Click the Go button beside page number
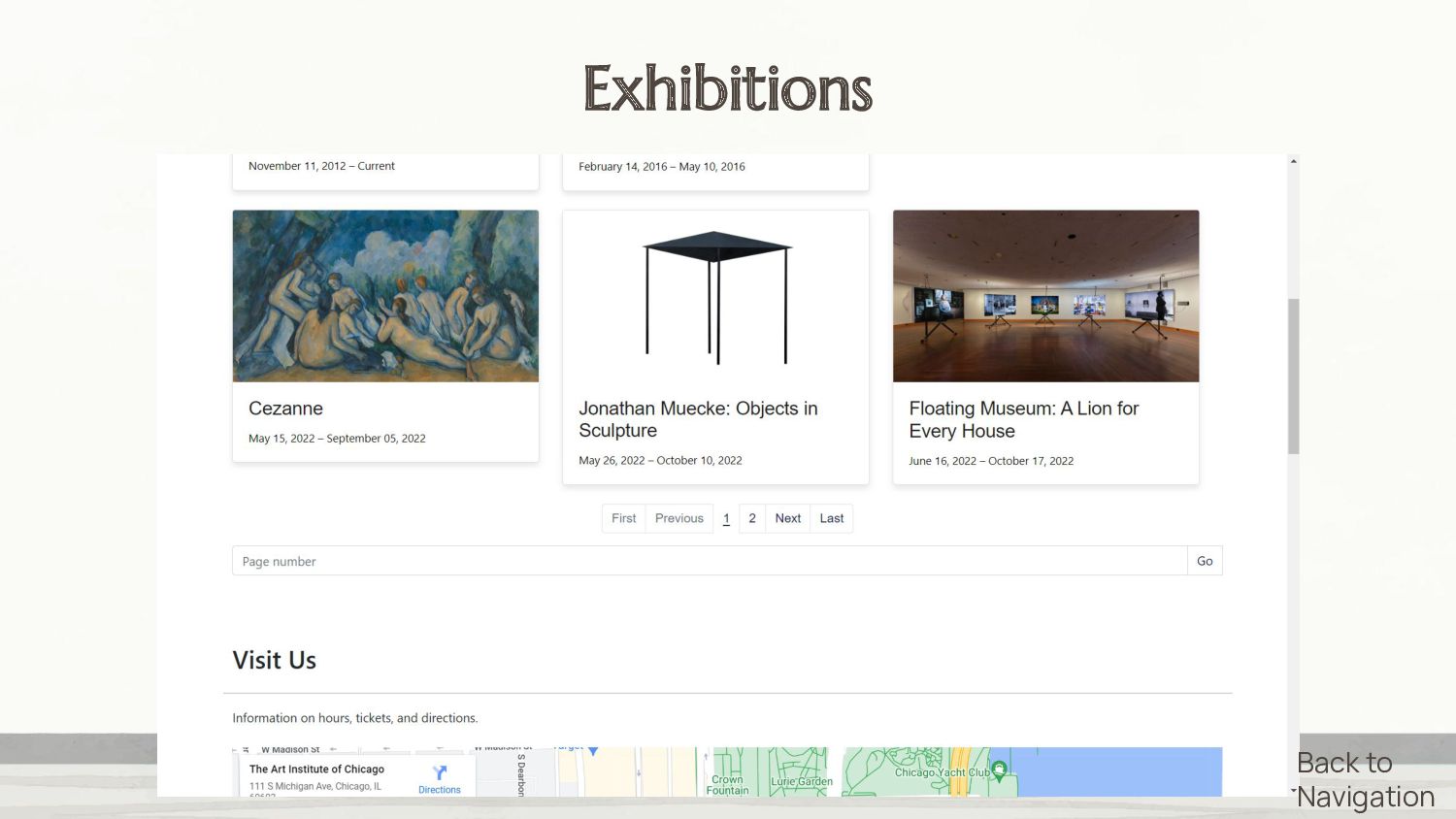Viewport: 1456px width, 819px height. click(x=1205, y=561)
